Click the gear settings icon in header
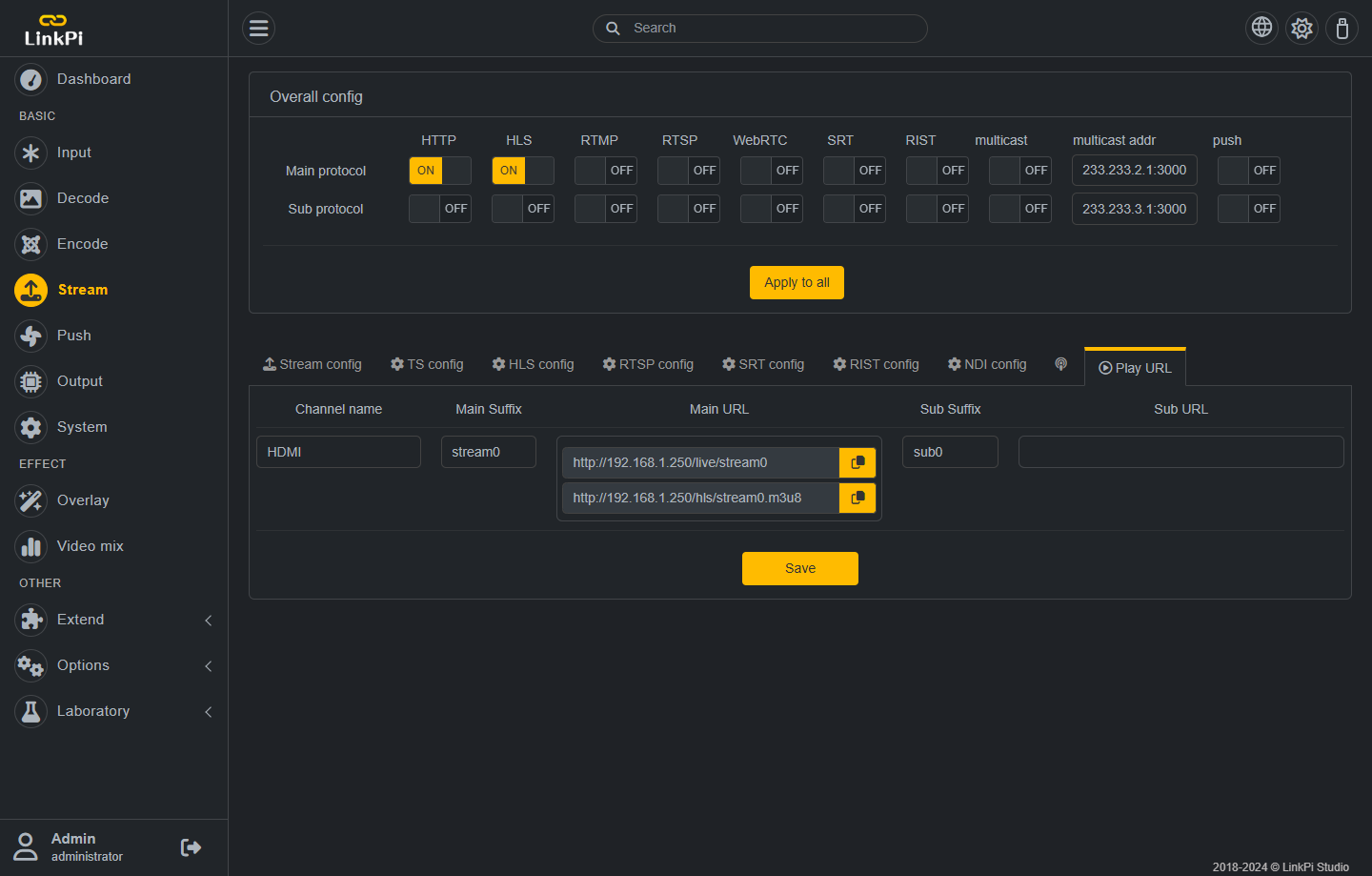The width and height of the screenshot is (1372, 876). (x=1301, y=28)
